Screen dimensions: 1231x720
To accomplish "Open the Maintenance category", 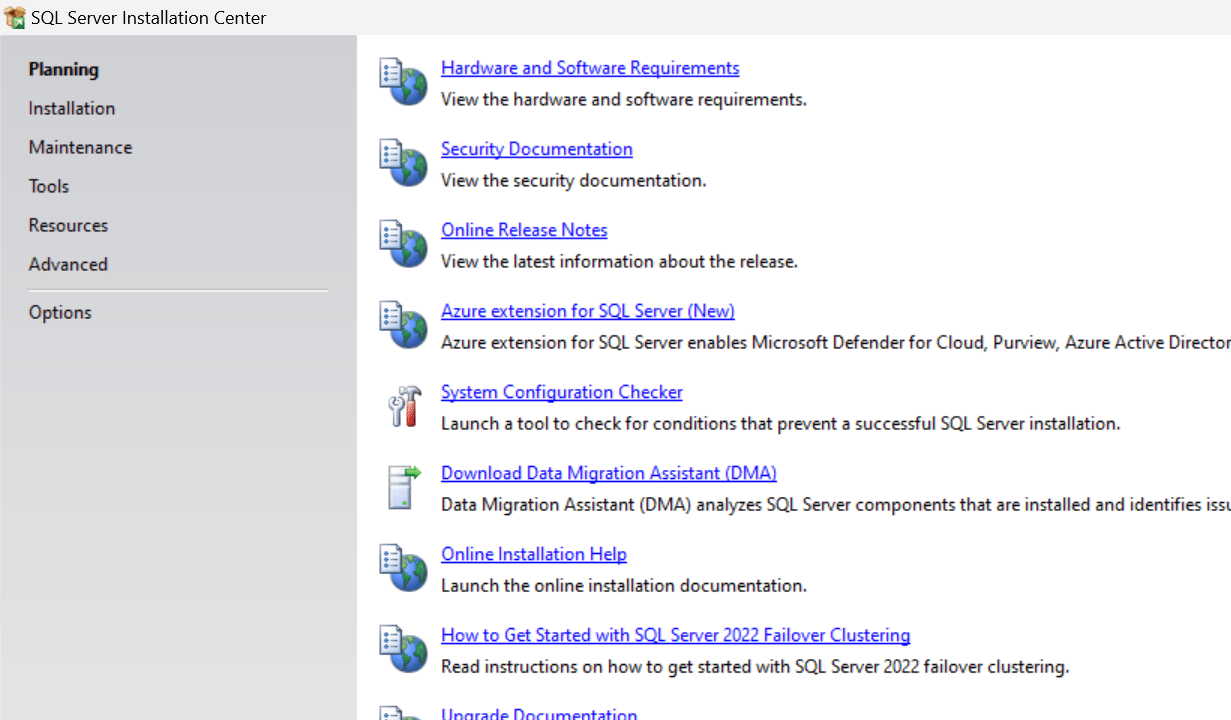I will click(80, 147).
